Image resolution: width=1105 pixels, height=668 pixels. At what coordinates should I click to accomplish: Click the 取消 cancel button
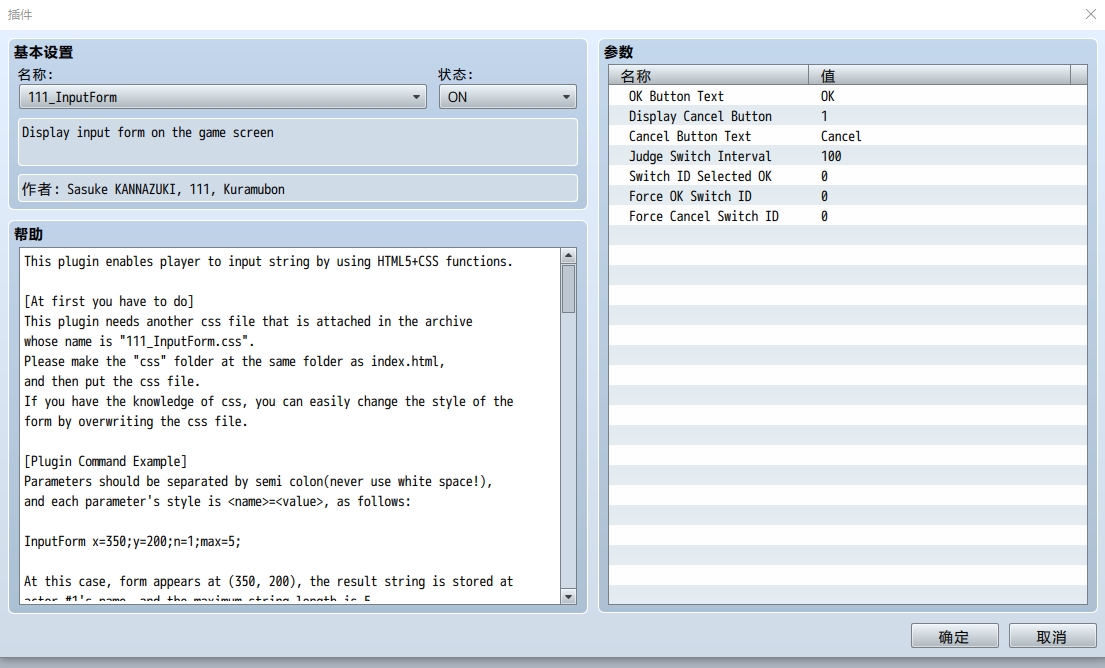(1052, 636)
